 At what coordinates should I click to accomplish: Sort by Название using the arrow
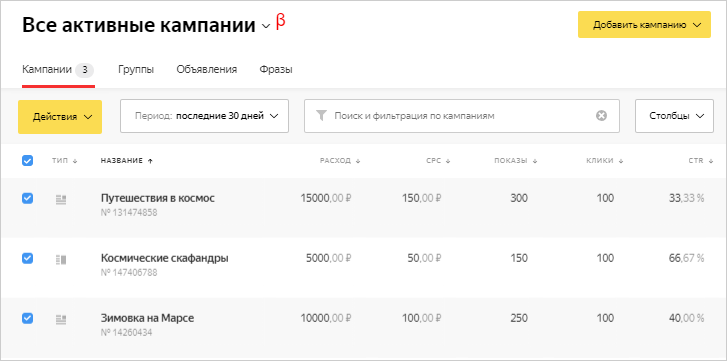pos(150,161)
